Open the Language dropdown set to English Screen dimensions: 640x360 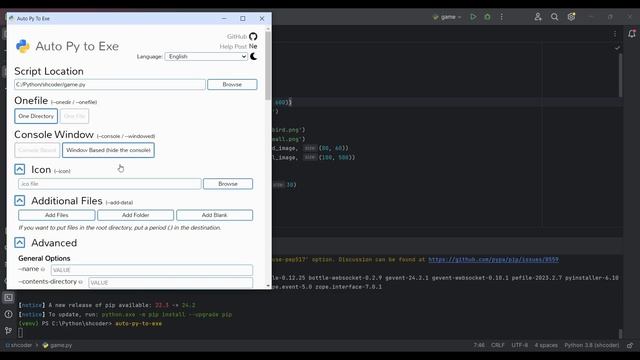pyautogui.click(x=206, y=57)
